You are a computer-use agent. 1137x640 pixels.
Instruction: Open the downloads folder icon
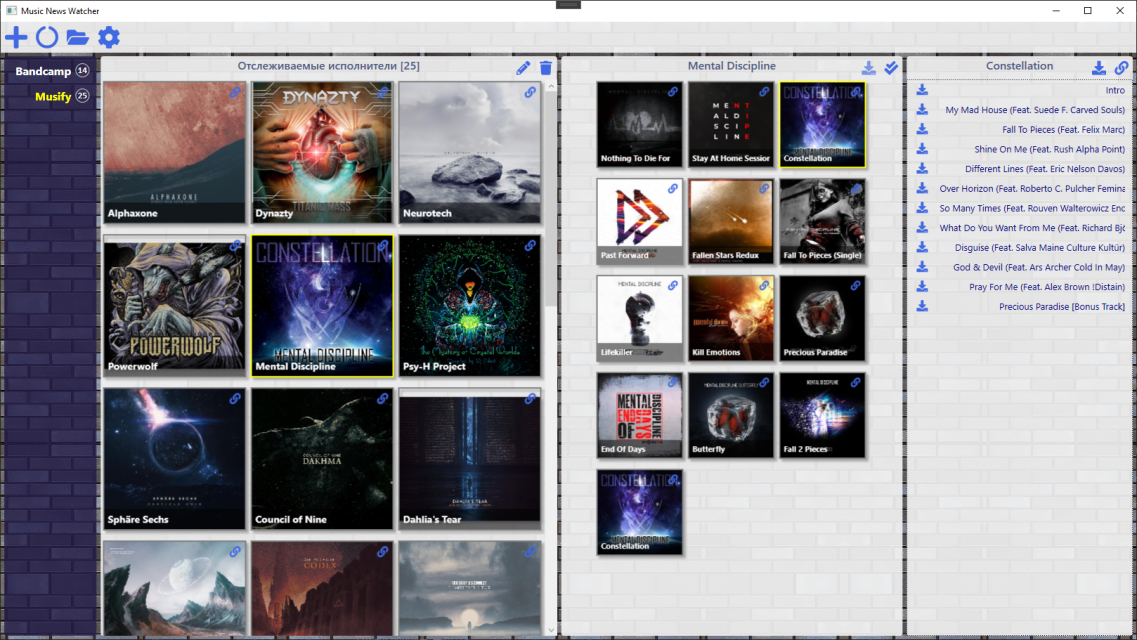click(78, 37)
